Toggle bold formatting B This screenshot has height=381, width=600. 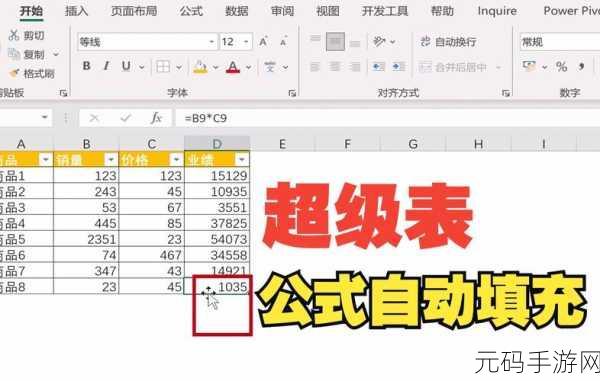tap(87, 66)
